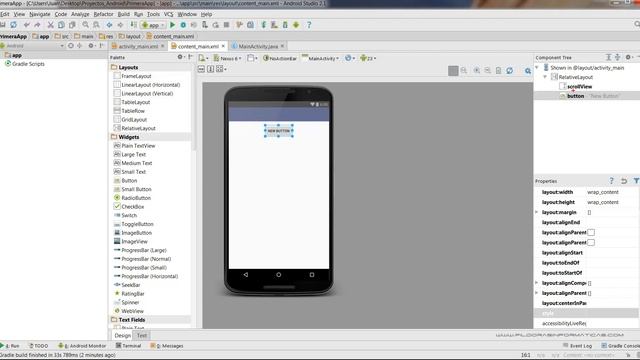Click the Expand All icon in Component Tree
Screen dimensions: 640x360
tap(608, 57)
